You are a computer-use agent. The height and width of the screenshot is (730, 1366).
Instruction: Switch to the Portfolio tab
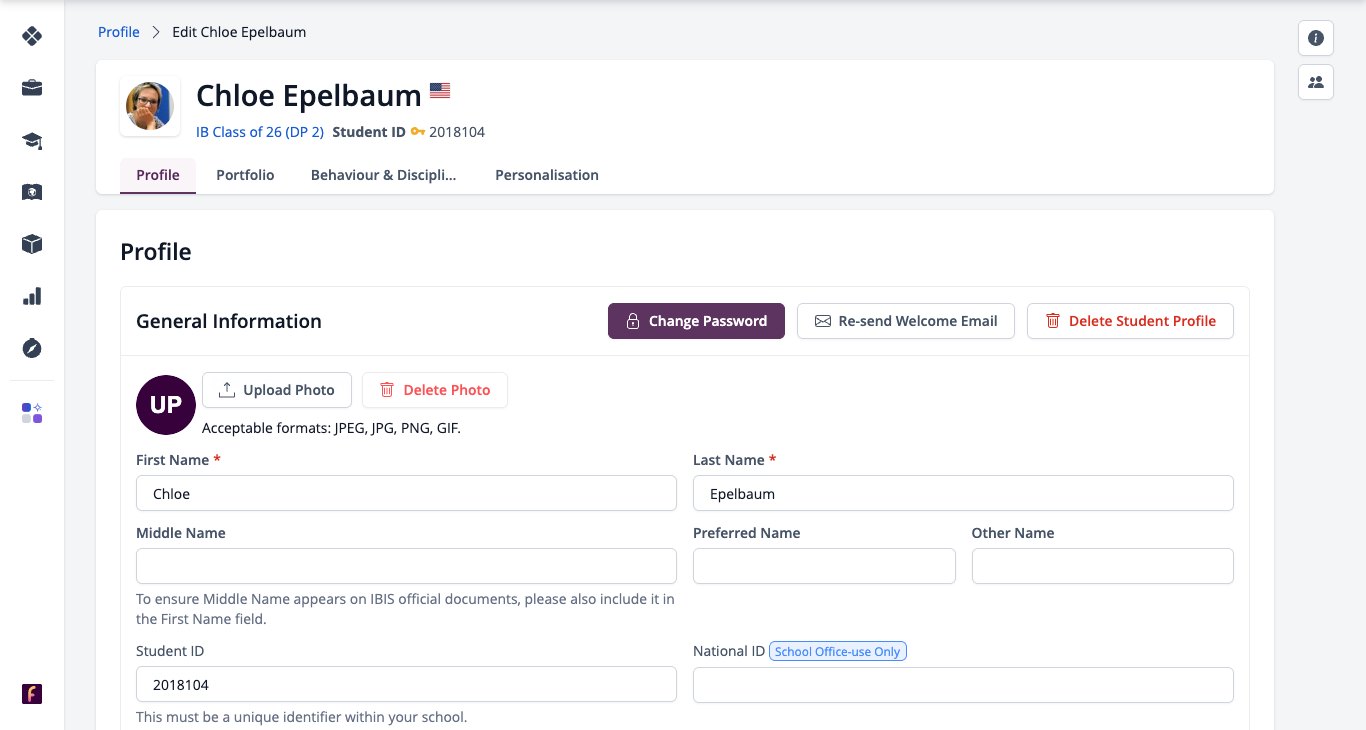click(x=245, y=175)
